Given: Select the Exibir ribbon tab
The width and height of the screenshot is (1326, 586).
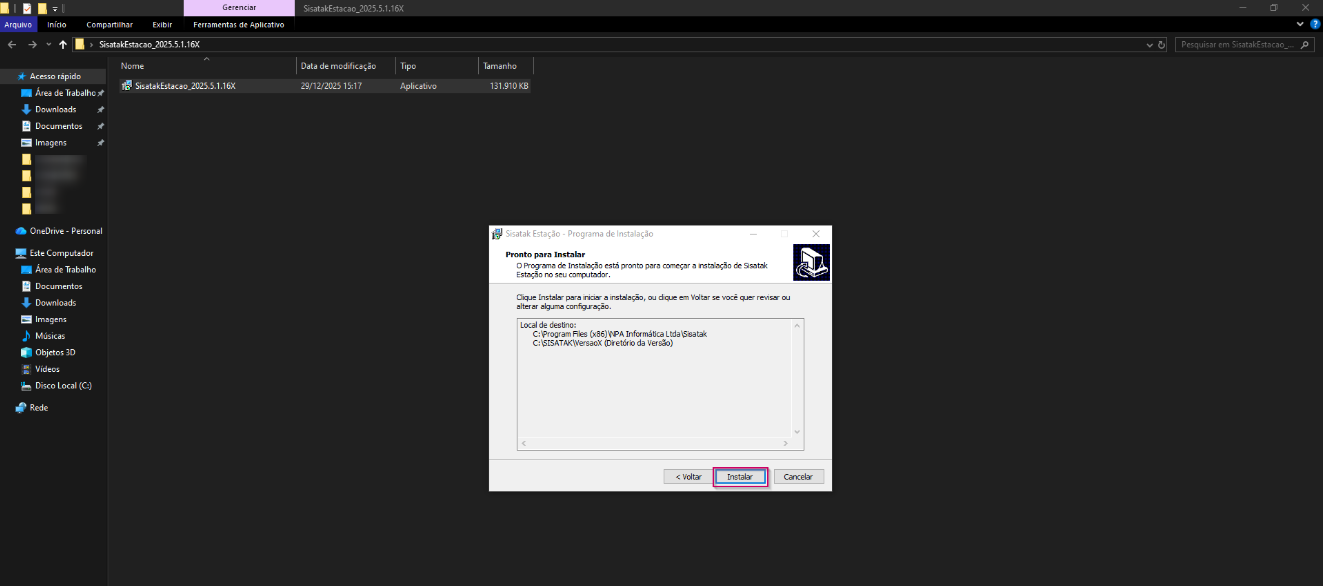Looking at the screenshot, I should pyautogui.click(x=162, y=24).
